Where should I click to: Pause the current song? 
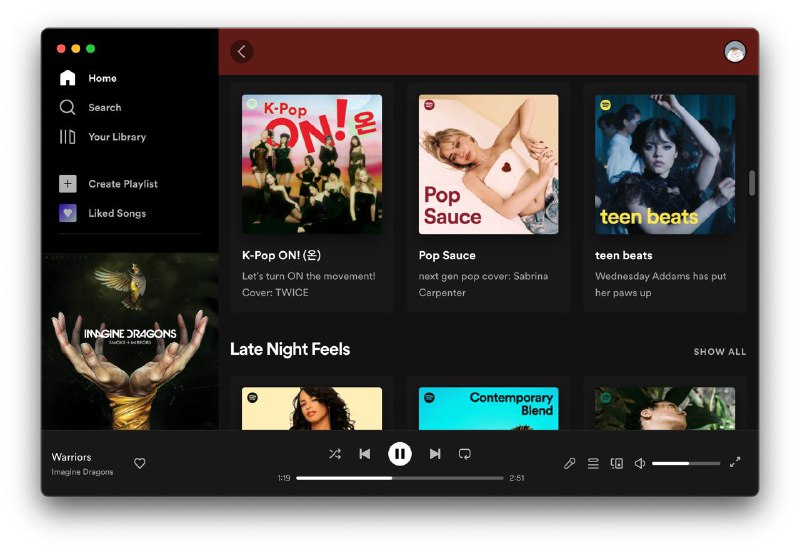(x=400, y=454)
